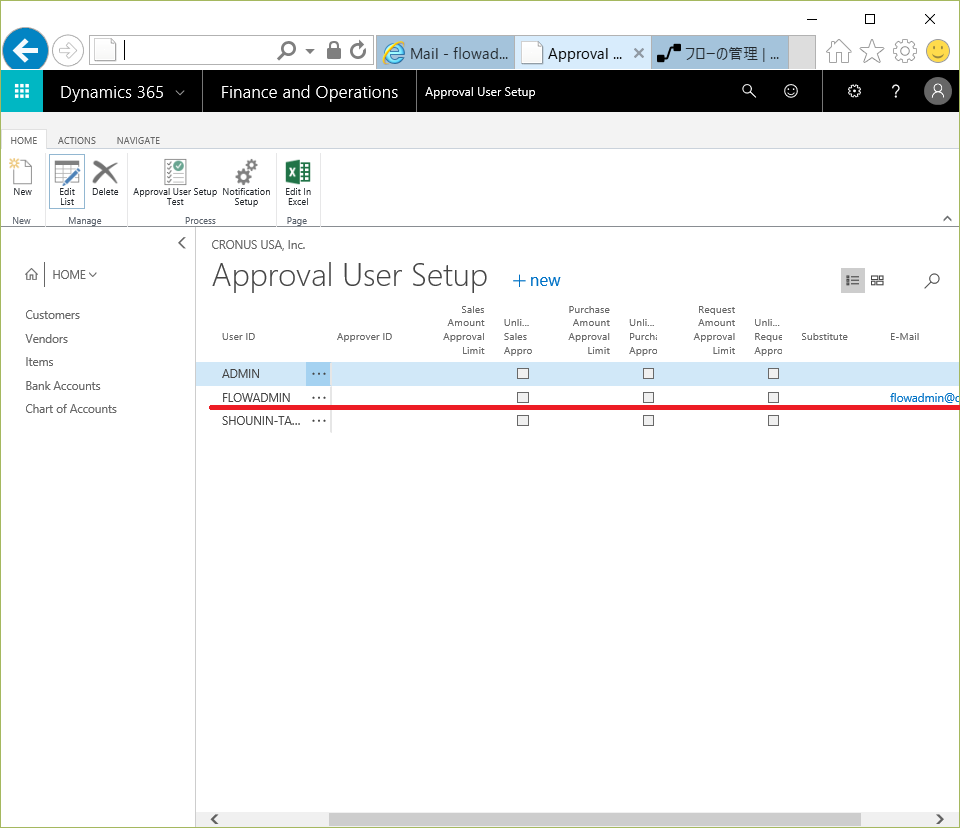The image size is (960, 828).
Task: Click the search icon in the black header
Action: pos(749,91)
